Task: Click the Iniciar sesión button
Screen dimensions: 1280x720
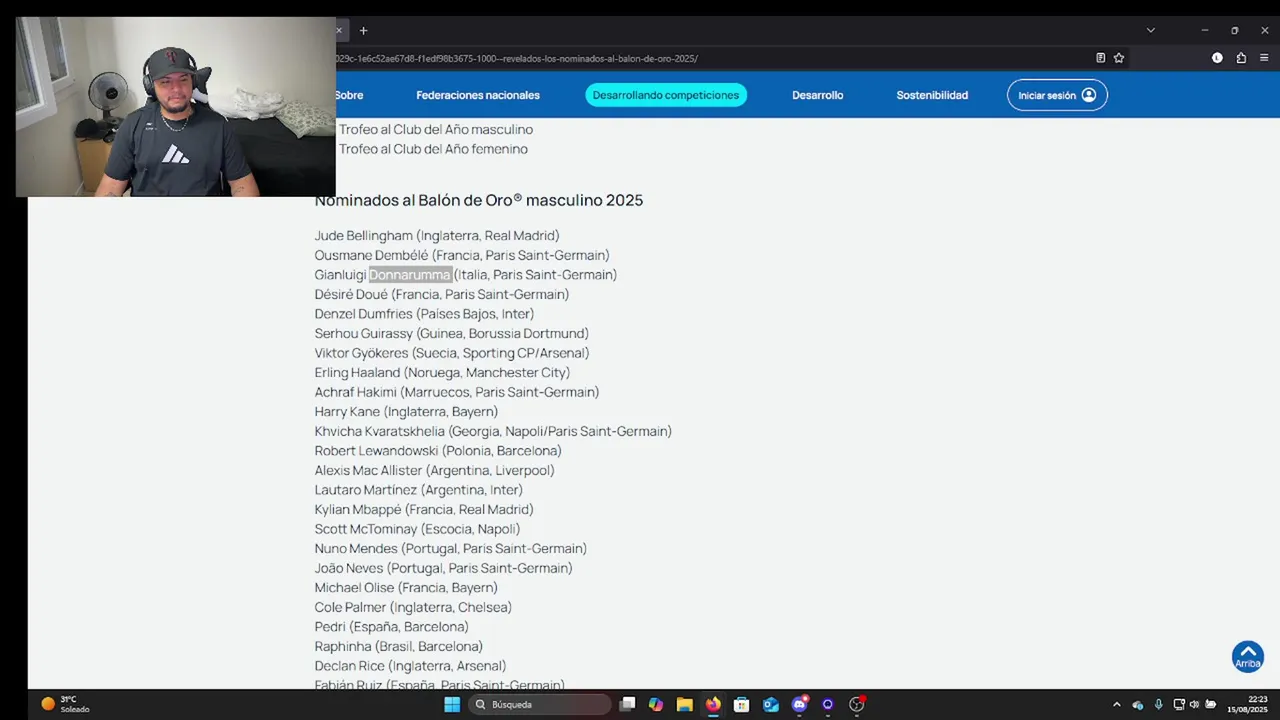Action: [x=1057, y=95]
